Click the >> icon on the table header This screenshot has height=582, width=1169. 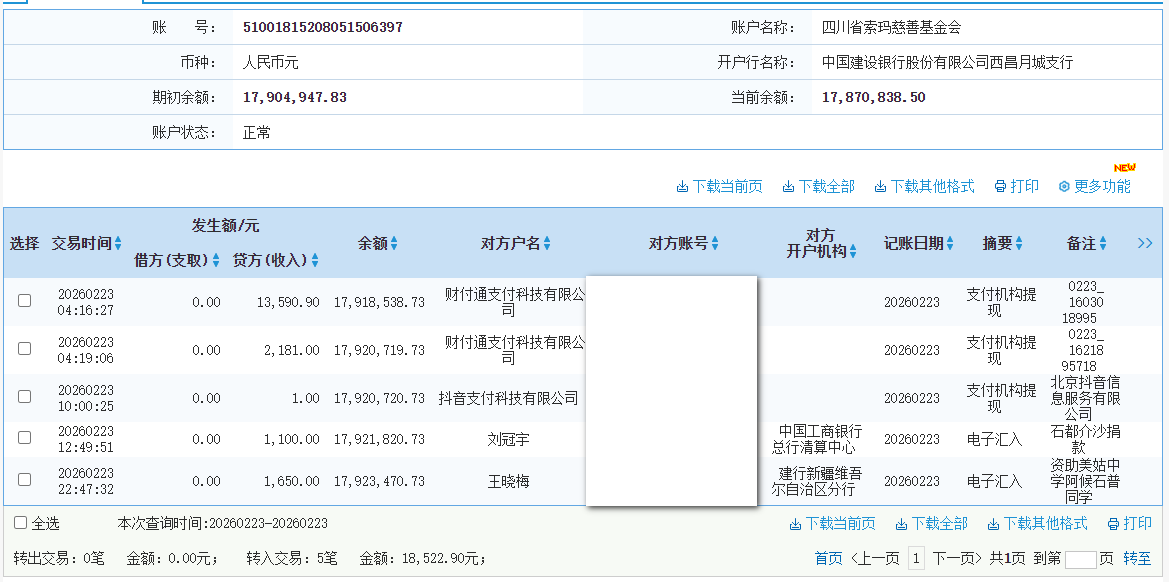(1146, 242)
